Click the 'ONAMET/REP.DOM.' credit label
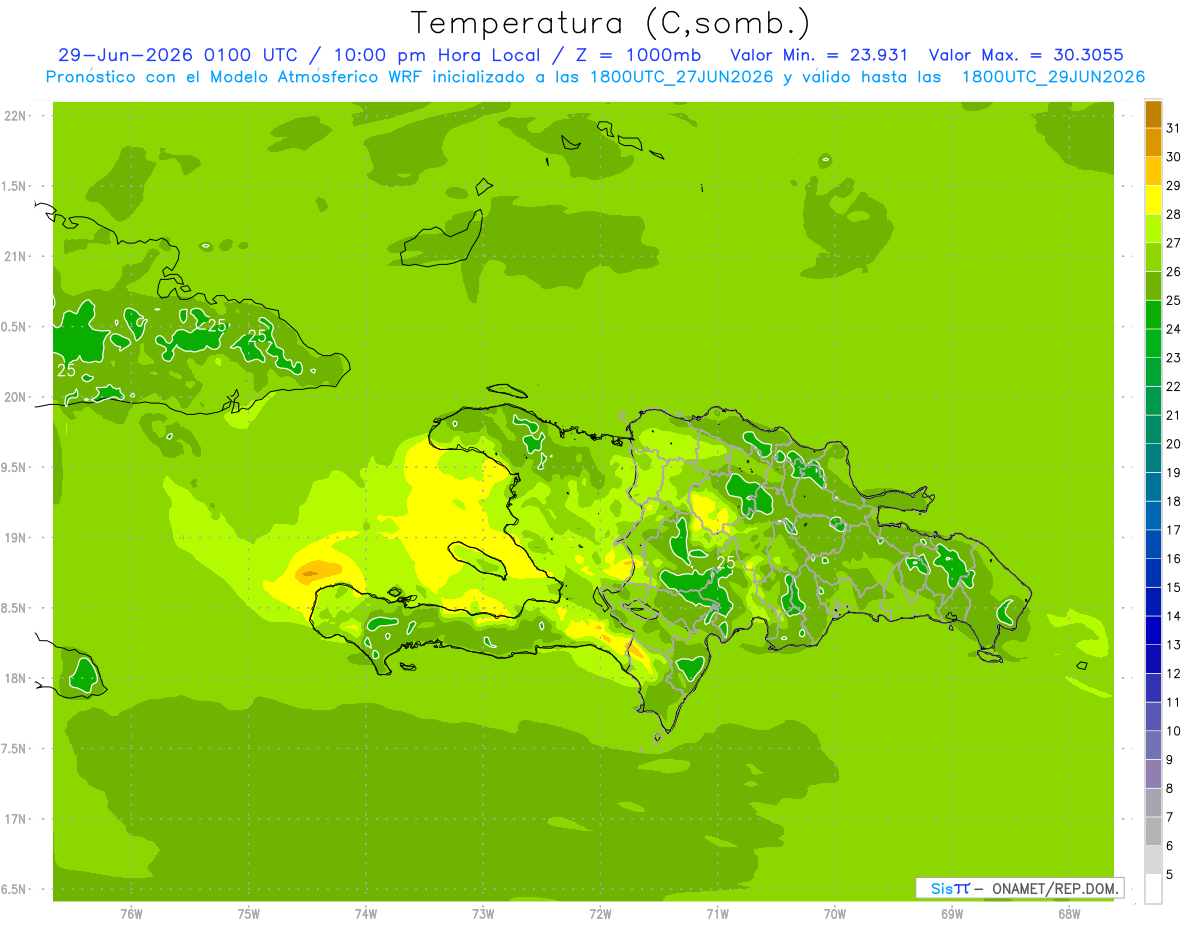The width and height of the screenshot is (1200, 927). [x=1055, y=888]
